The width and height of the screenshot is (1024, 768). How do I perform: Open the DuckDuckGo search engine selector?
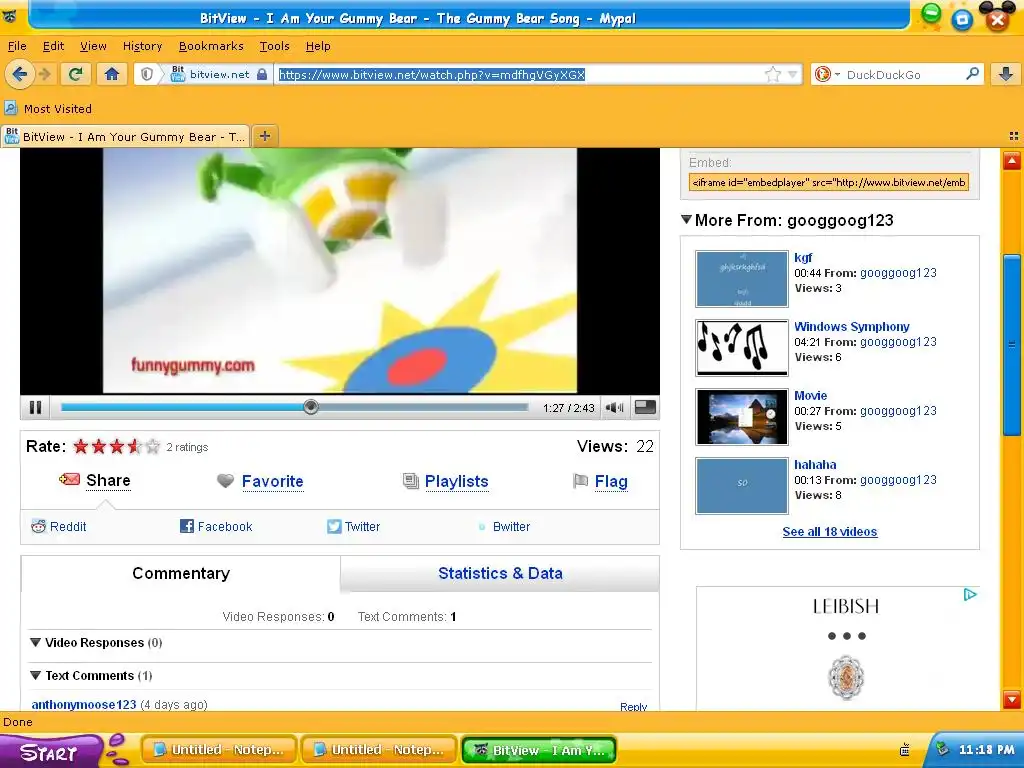[x=826, y=74]
